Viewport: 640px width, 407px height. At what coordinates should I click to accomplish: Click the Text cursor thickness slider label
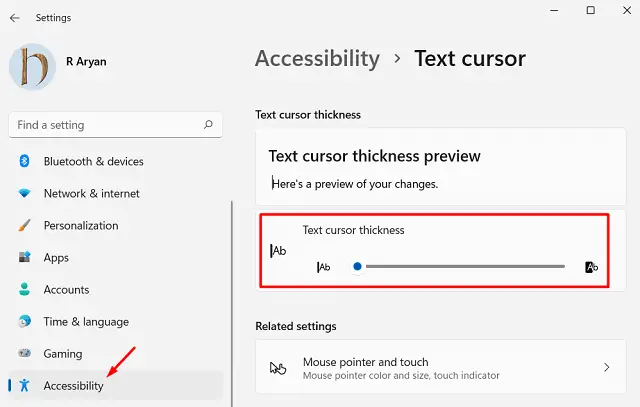point(353,230)
